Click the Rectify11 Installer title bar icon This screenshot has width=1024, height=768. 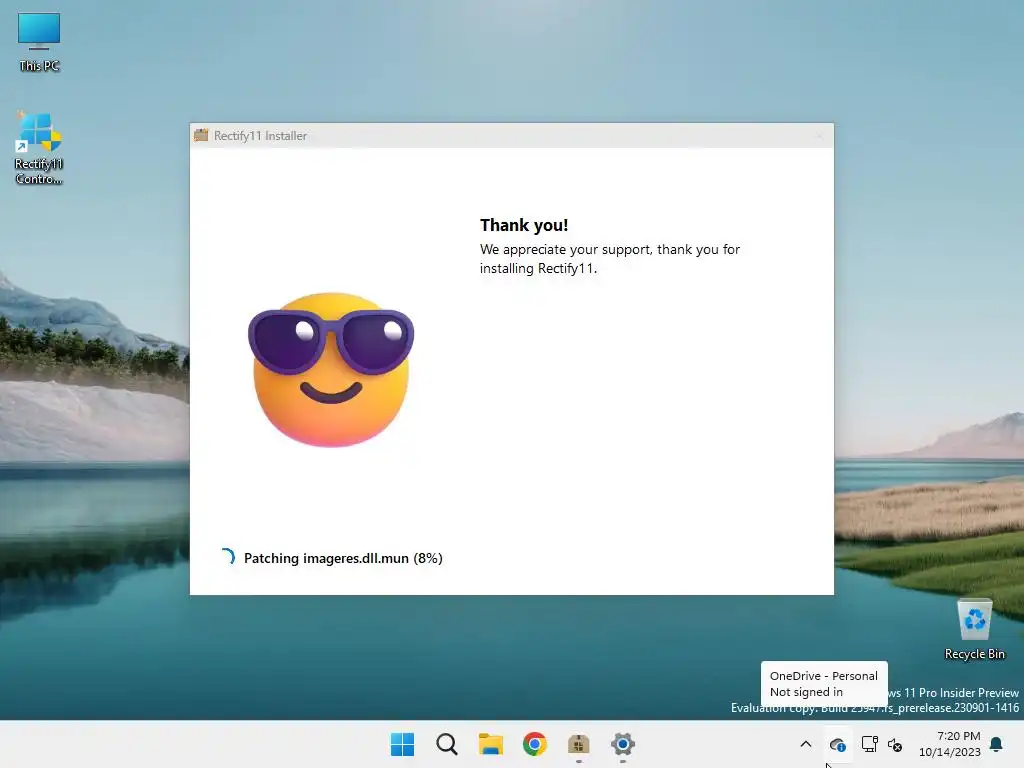(x=201, y=135)
